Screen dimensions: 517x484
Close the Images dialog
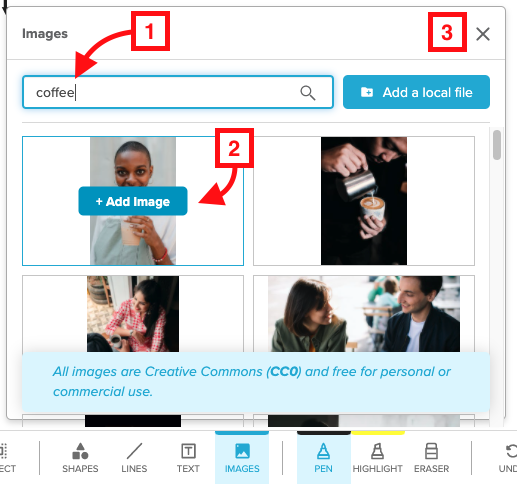483,34
